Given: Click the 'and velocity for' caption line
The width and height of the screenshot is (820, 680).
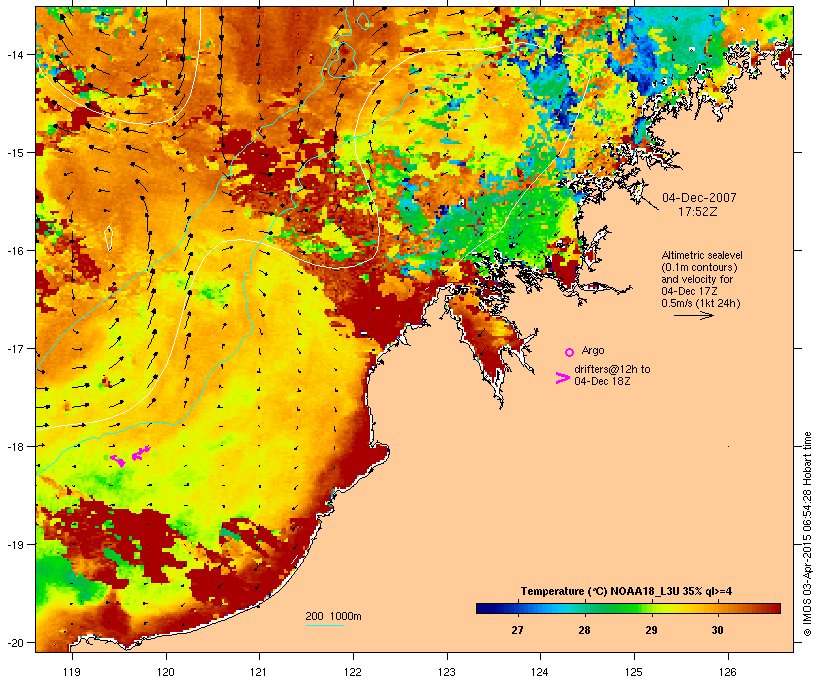Looking at the screenshot, I should coord(697,279).
